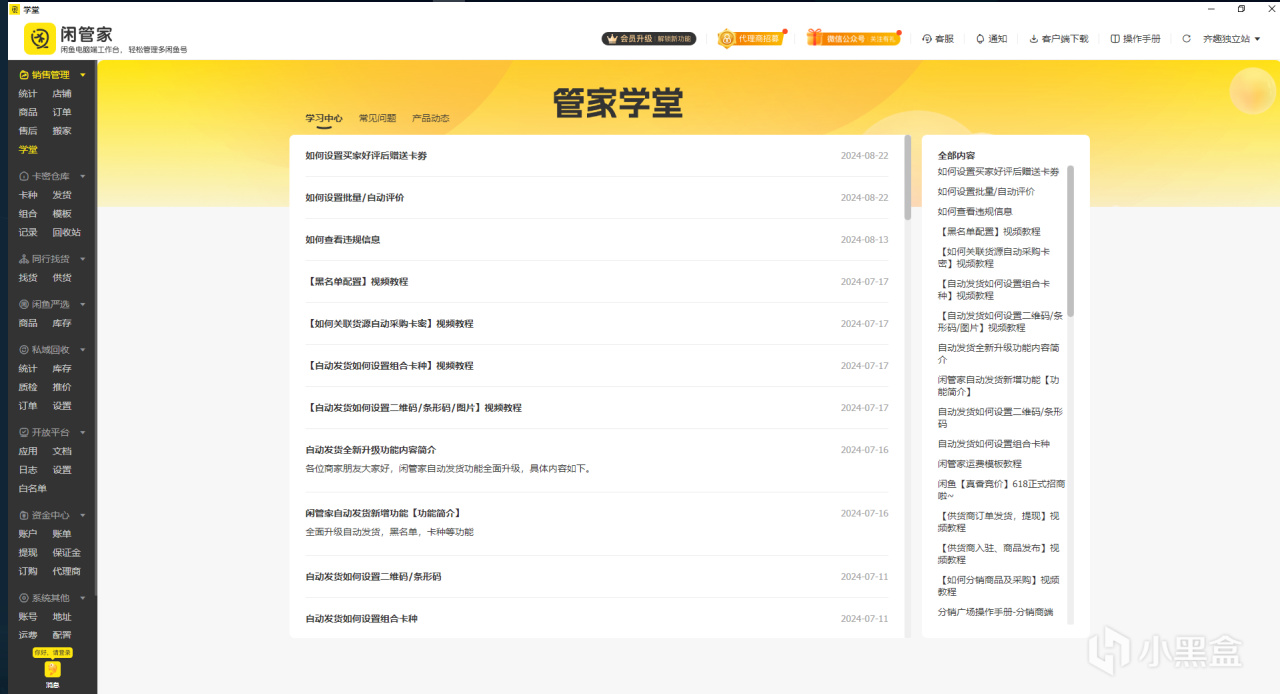Collapse the 系统其他 sidebar section
The height and width of the screenshot is (694, 1280).
pos(83,598)
